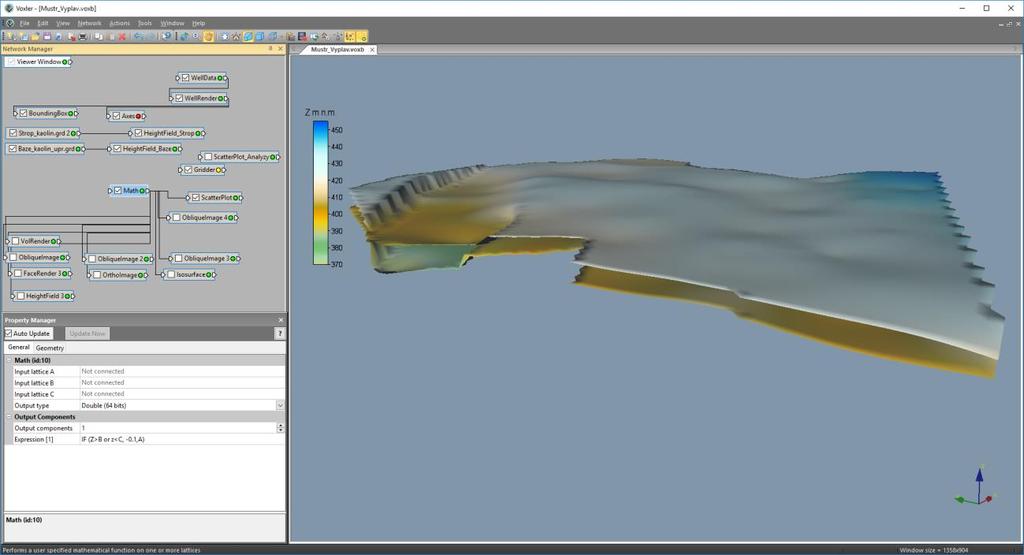The height and width of the screenshot is (555, 1024).
Task: Click the highlighted blue cube view icon
Action: (248, 37)
